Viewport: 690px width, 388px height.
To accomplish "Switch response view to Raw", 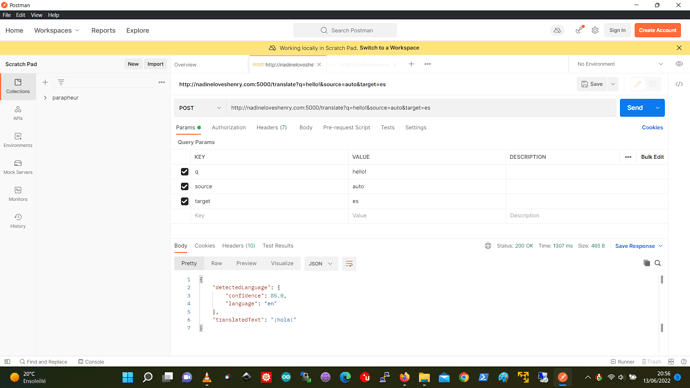I will coord(217,264).
